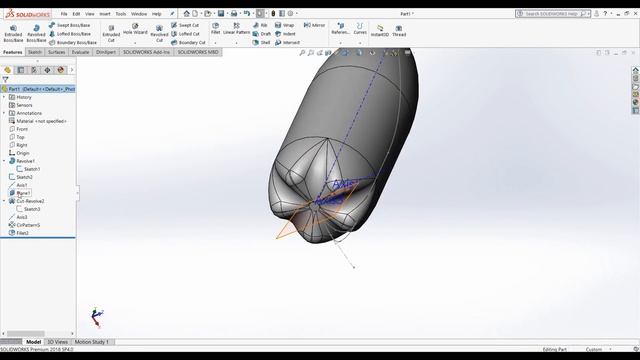Open the Tools menu
Image resolution: width=640 pixels, height=360 pixels.
click(x=121, y=14)
